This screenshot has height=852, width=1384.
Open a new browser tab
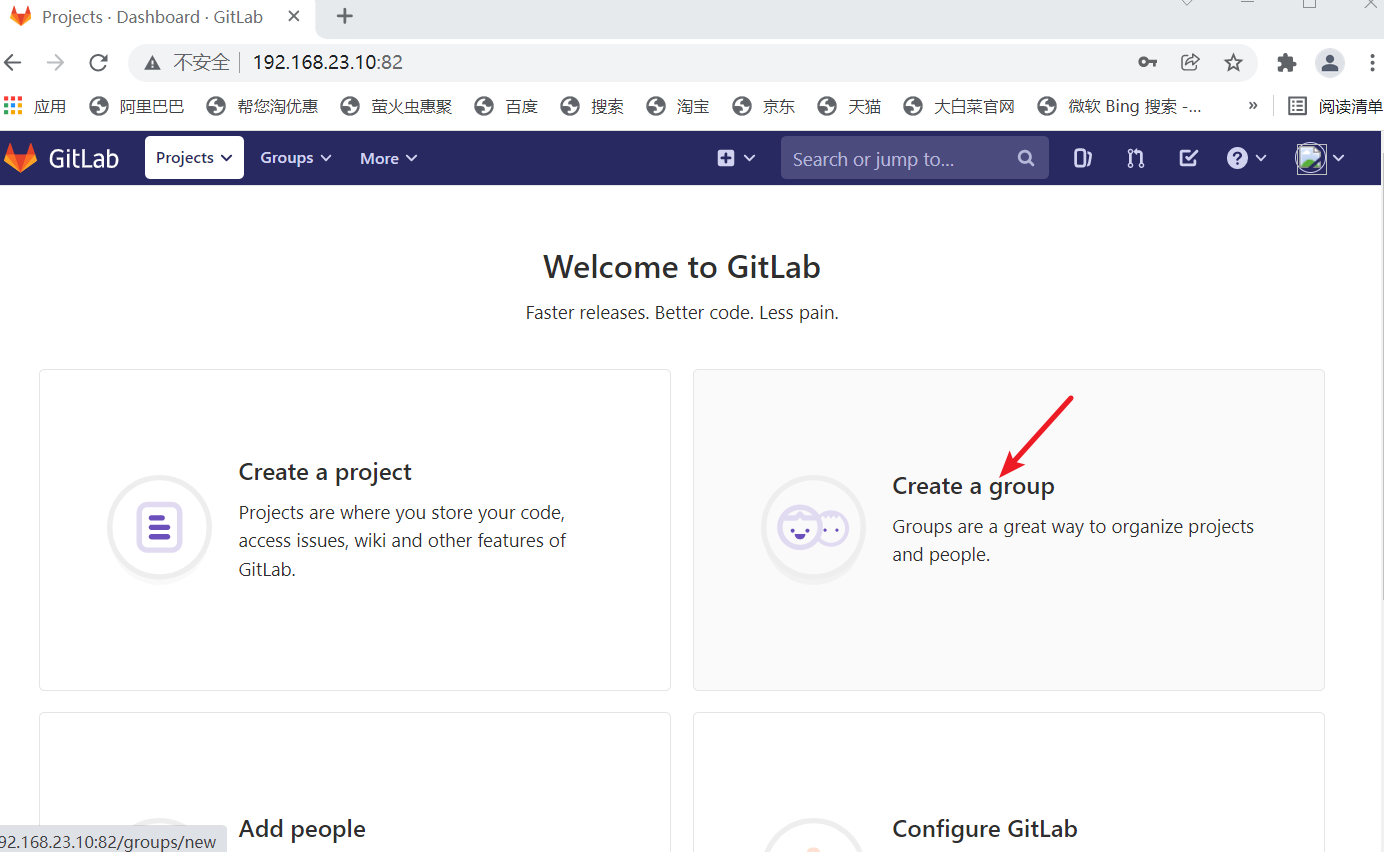tap(344, 16)
